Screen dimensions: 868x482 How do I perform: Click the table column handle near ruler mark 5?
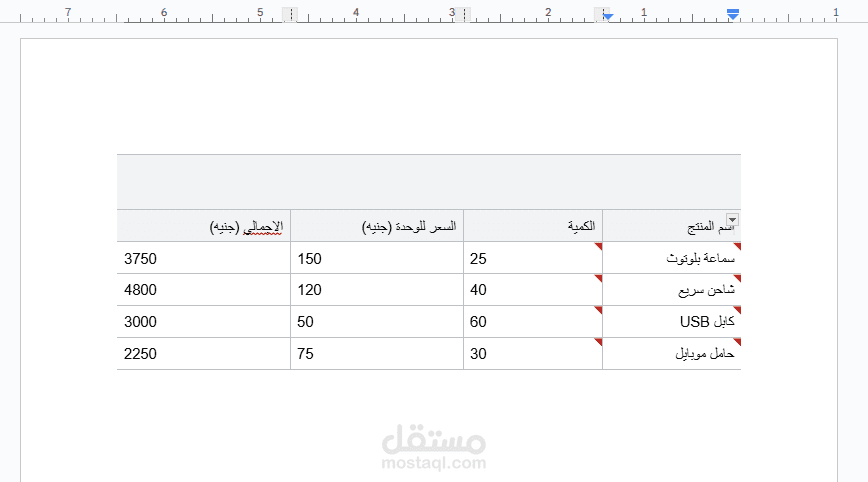click(290, 14)
